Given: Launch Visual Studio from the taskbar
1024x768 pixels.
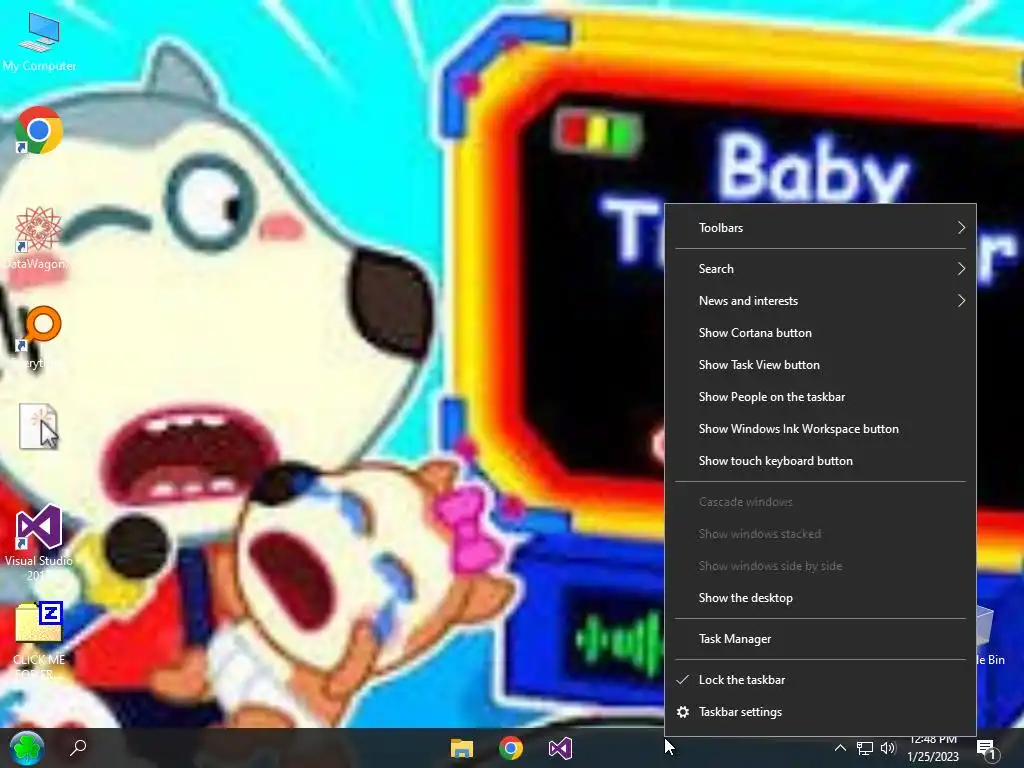Looking at the screenshot, I should point(560,748).
